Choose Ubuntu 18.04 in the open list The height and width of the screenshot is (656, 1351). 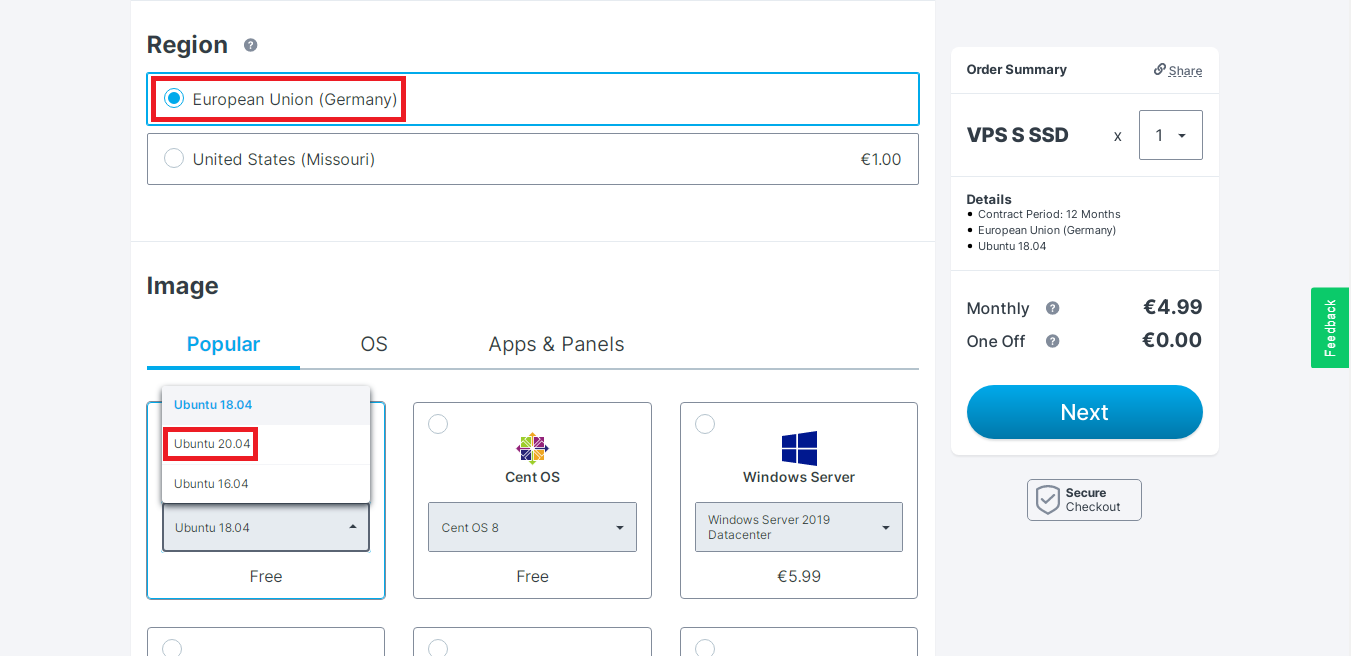[x=266, y=405]
